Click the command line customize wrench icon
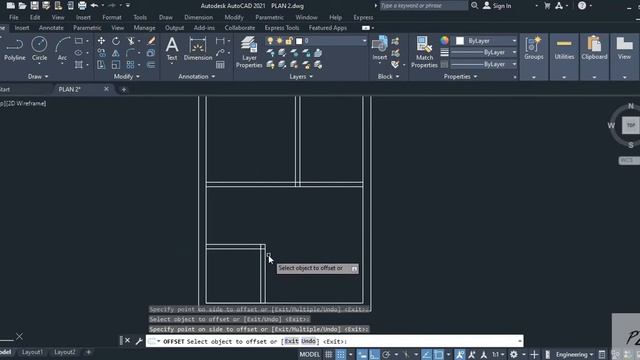Screen dimensions: 640x360 tap(139, 341)
